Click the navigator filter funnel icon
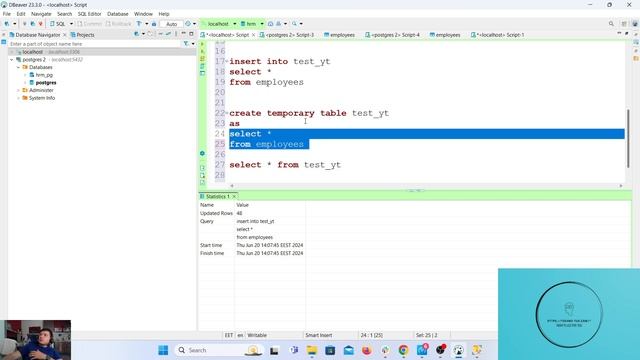The height and width of the screenshot is (360, 640). (186, 44)
